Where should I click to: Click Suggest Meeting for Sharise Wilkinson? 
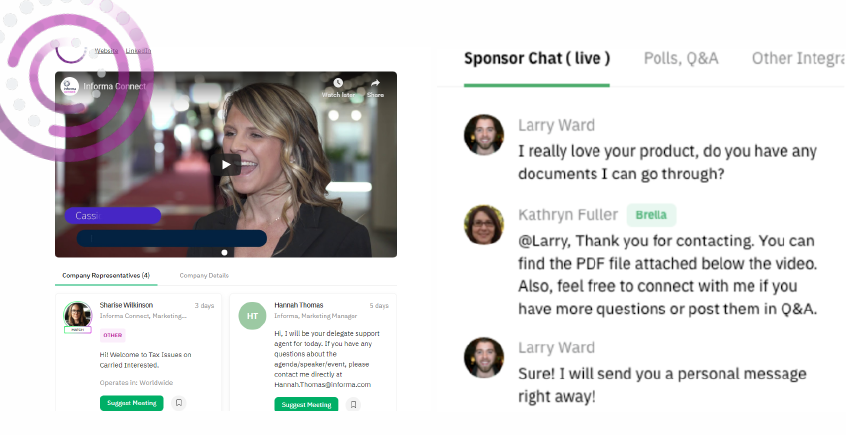pyautogui.click(x=132, y=403)
